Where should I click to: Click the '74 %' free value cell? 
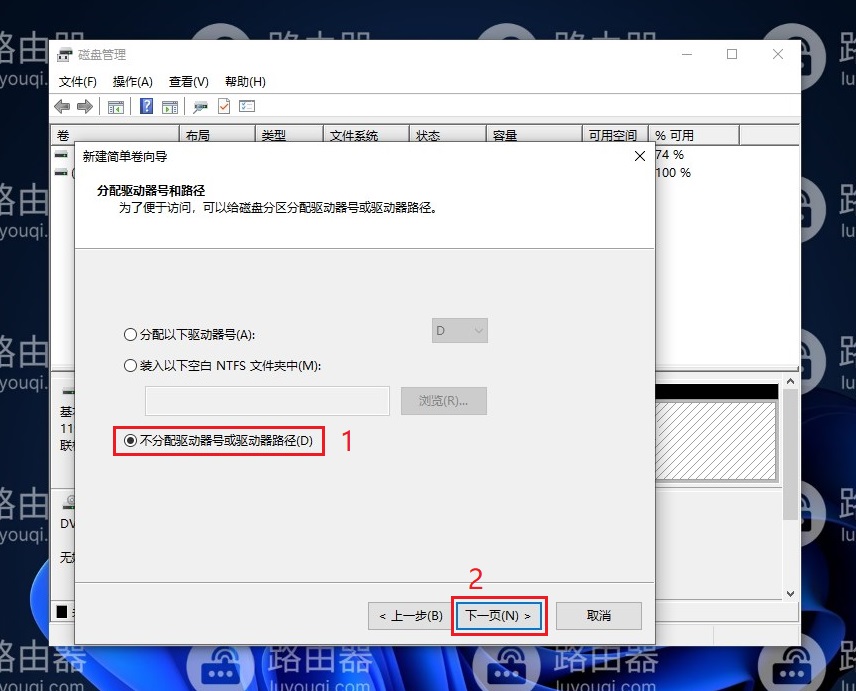point(670,154)
